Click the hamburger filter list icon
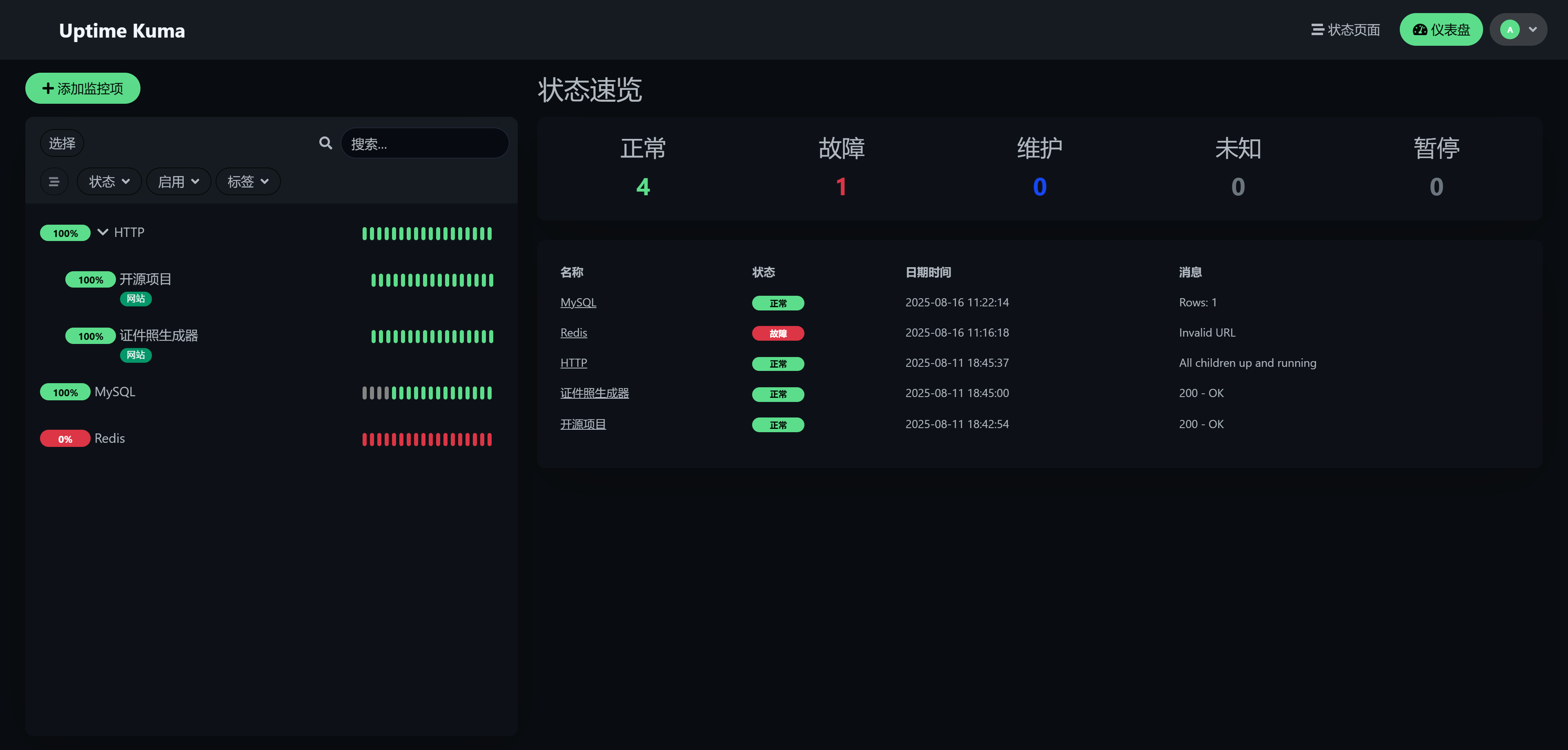 tap(54, 181)
